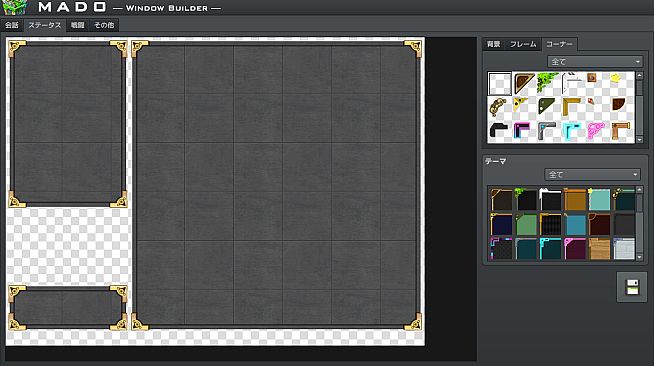Open the 戦闘 tab
The height and width of the screenshot is (366, 654).
78,25
